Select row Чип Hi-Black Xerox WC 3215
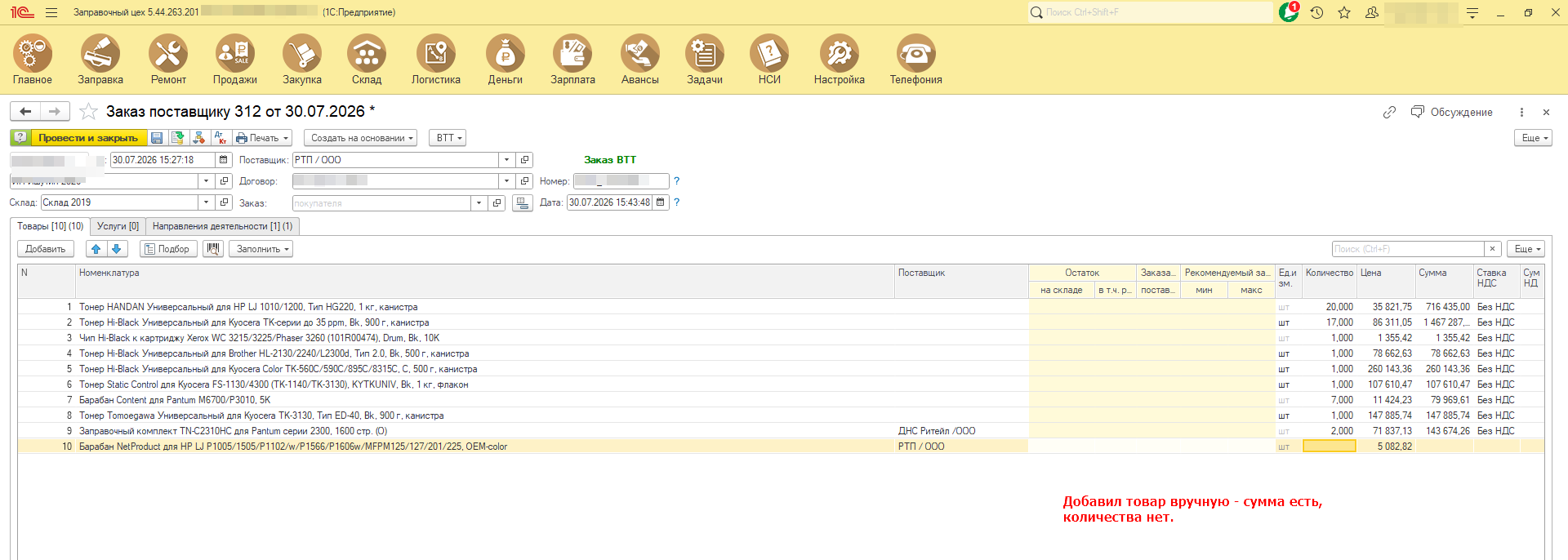The width and height of the screenshot is (1568, 560). coord(780,338)
